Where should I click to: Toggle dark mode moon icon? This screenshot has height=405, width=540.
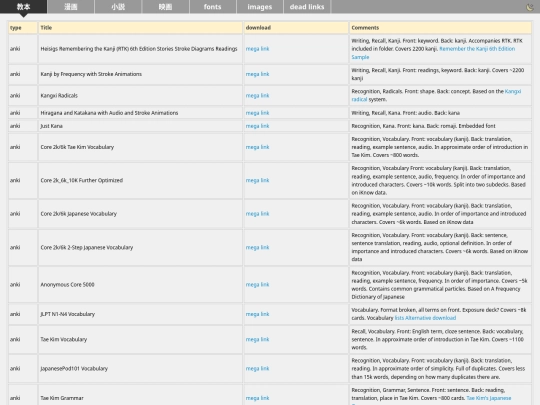[x=530, y=7]
